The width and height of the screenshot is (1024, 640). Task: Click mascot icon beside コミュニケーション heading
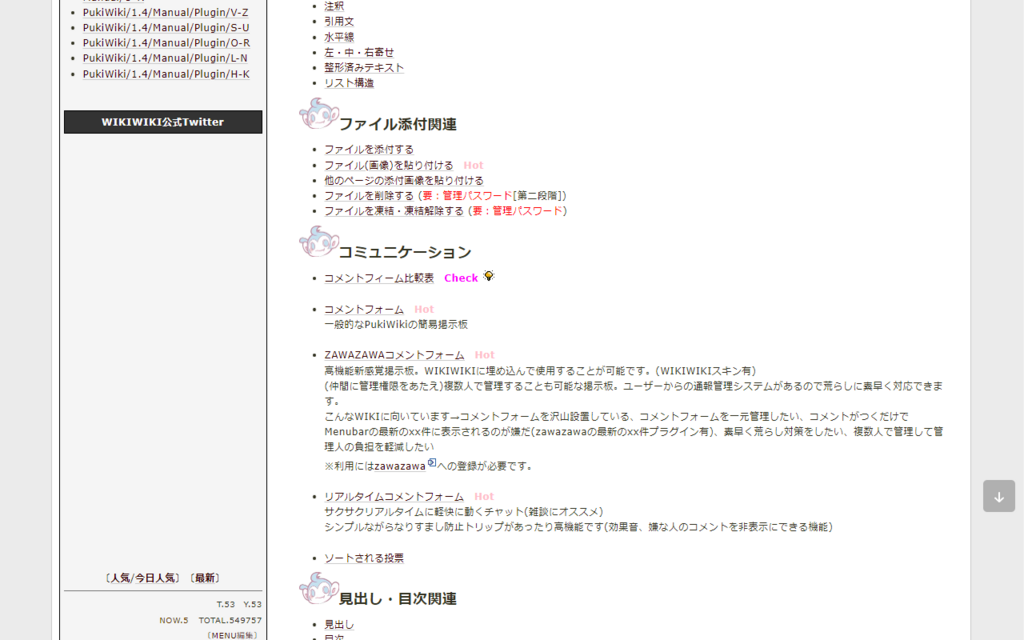tap(319, 243)
